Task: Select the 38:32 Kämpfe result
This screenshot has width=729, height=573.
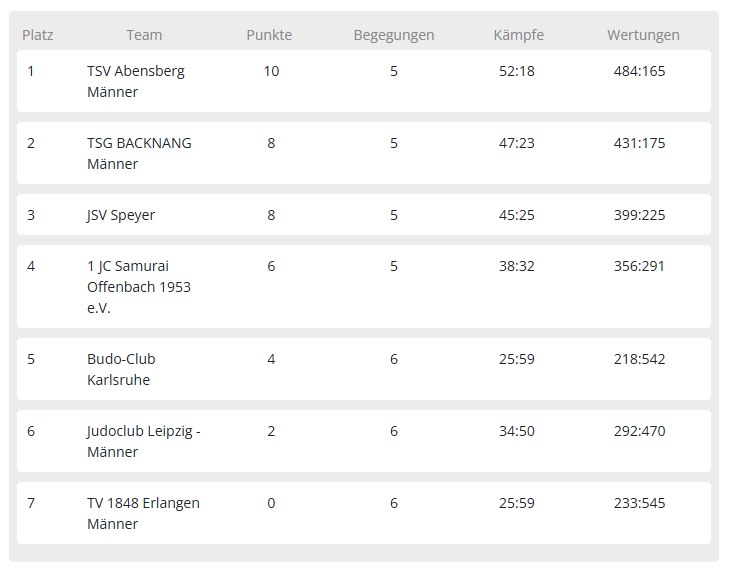Action: pos(517,267)
